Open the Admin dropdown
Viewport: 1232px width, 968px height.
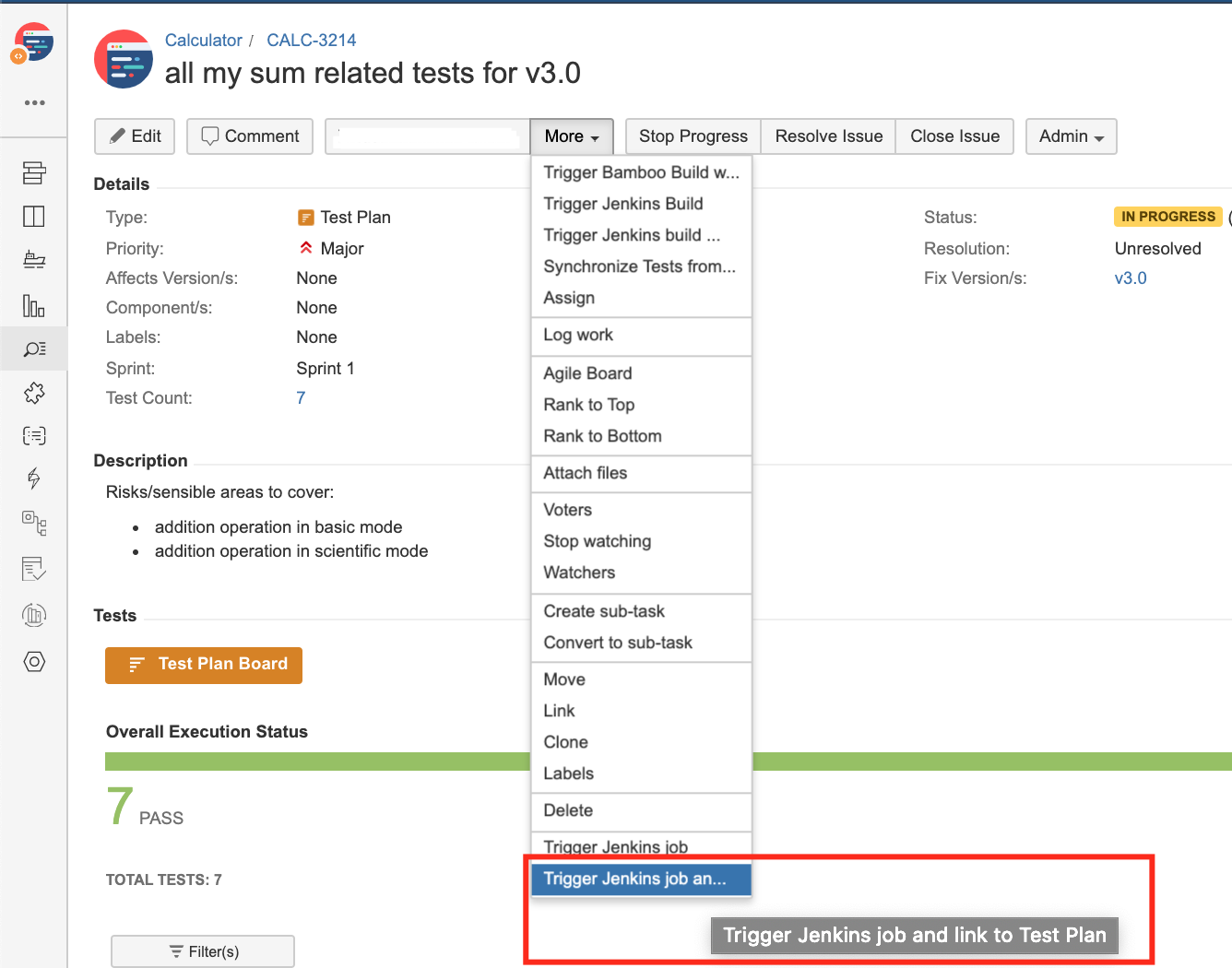[1072, 136]
